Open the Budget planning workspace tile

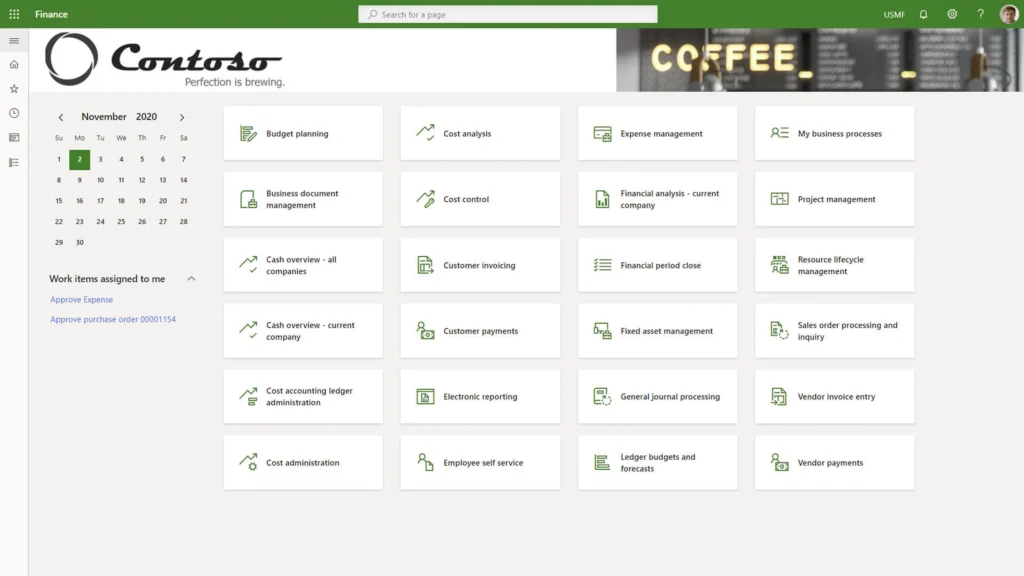pyautogui.click(x=303, y=133)
